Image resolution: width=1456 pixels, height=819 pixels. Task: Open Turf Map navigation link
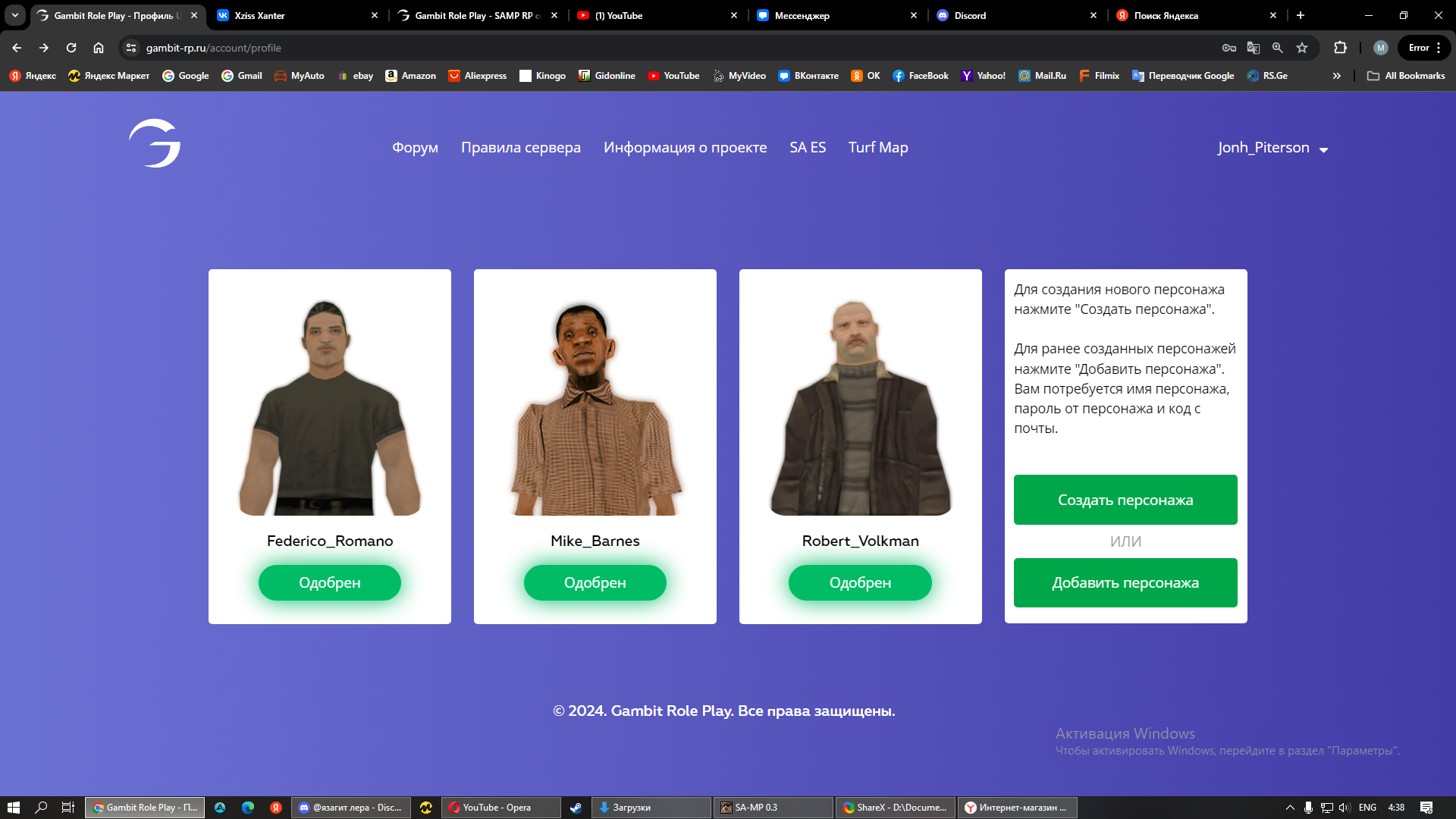877,148
